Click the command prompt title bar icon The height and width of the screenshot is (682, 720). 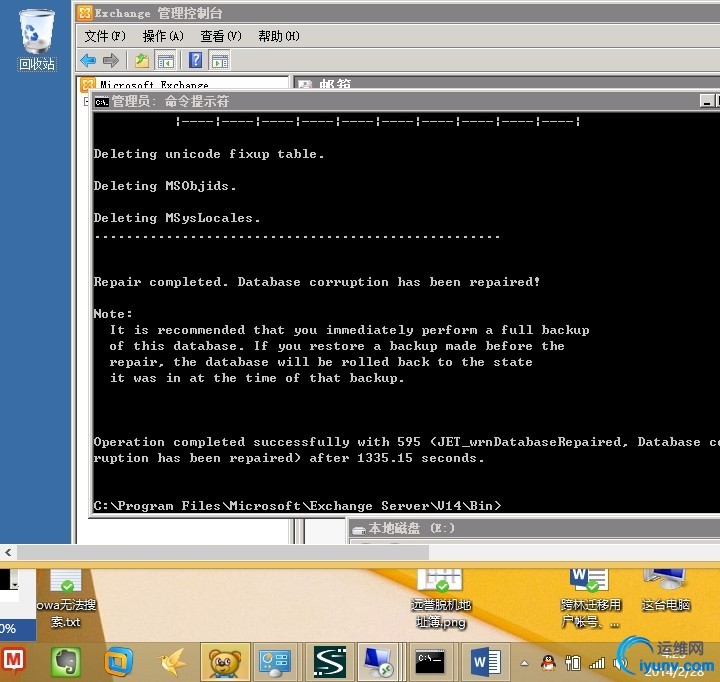pyautogui.click(x=102, y=102)
